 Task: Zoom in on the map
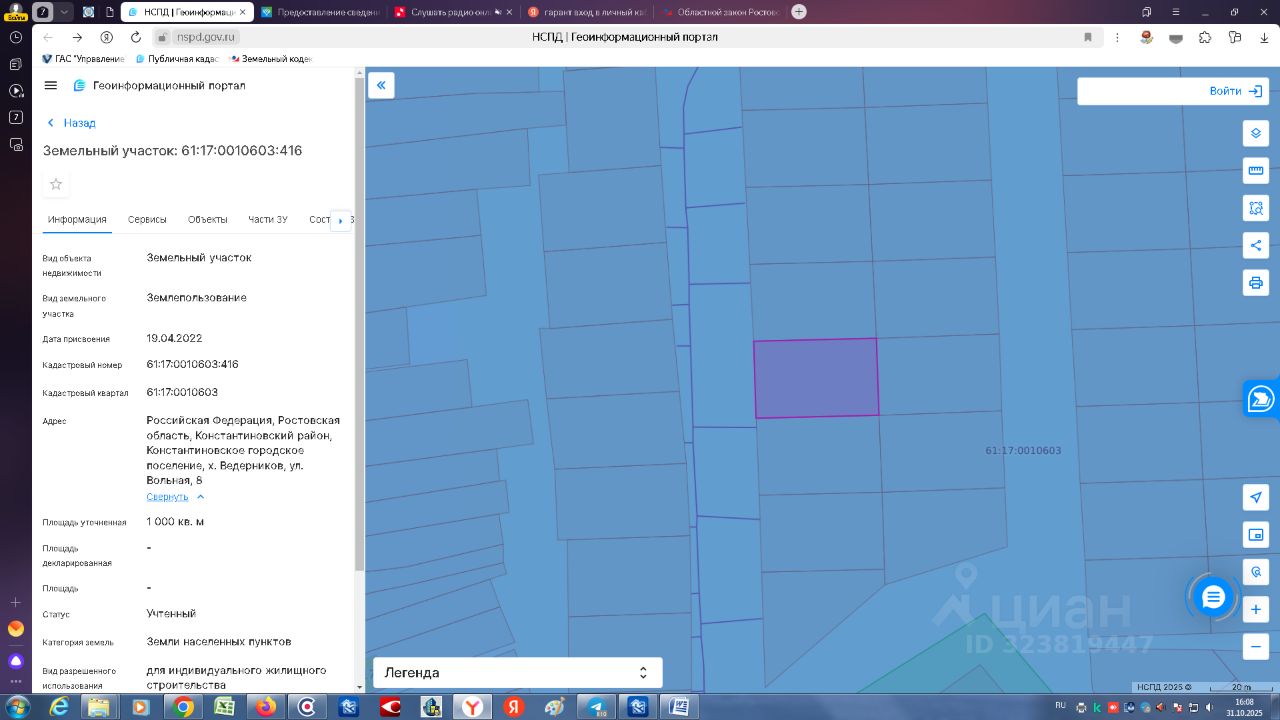[x=1256, y=609]
